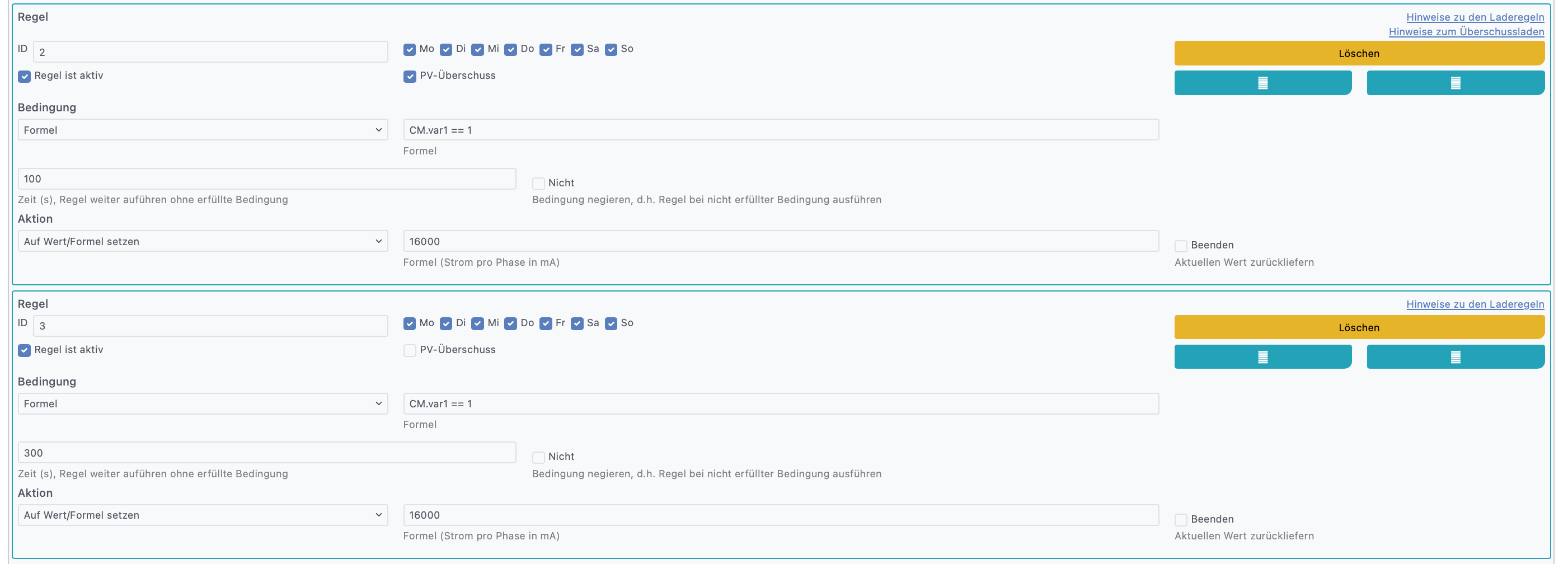Click right teal list-icon button in rule 2

(x=1456, y=83)
